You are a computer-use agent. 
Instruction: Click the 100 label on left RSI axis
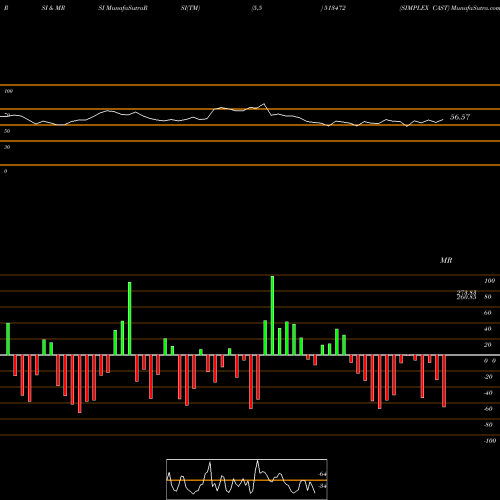8,91
